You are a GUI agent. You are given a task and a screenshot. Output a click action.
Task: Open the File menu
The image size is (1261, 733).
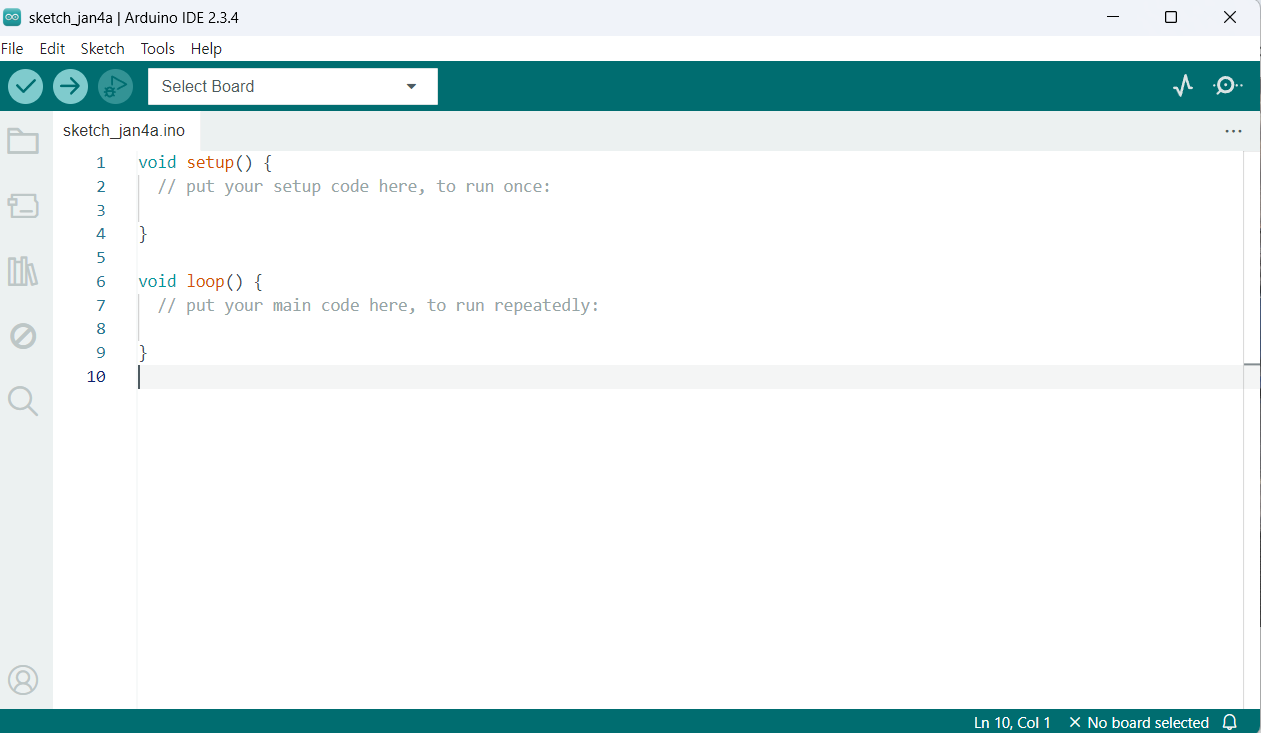click(12, 48)
